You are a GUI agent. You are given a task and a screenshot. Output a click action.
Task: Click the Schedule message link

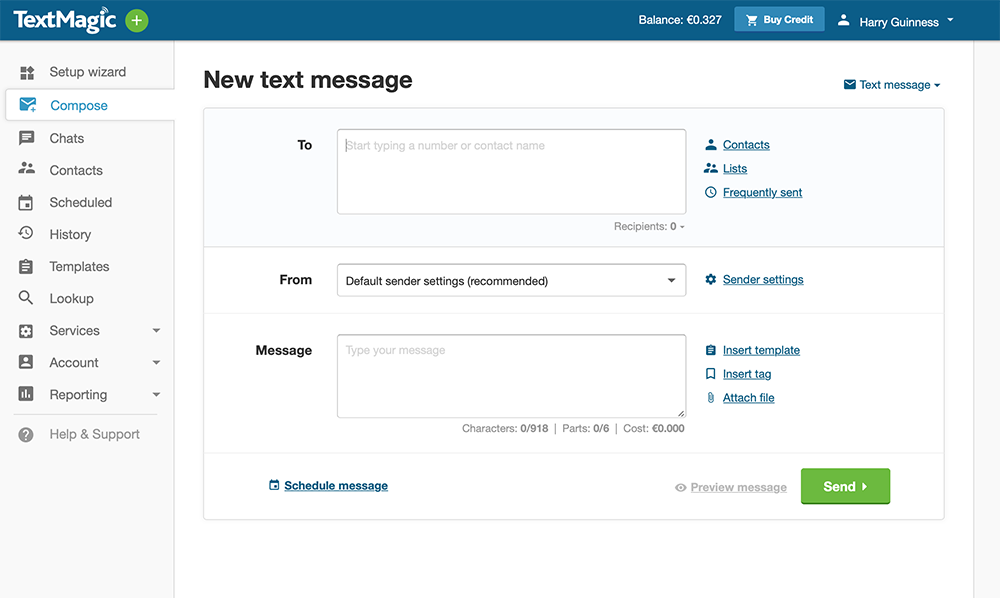(x=335, y=486)
